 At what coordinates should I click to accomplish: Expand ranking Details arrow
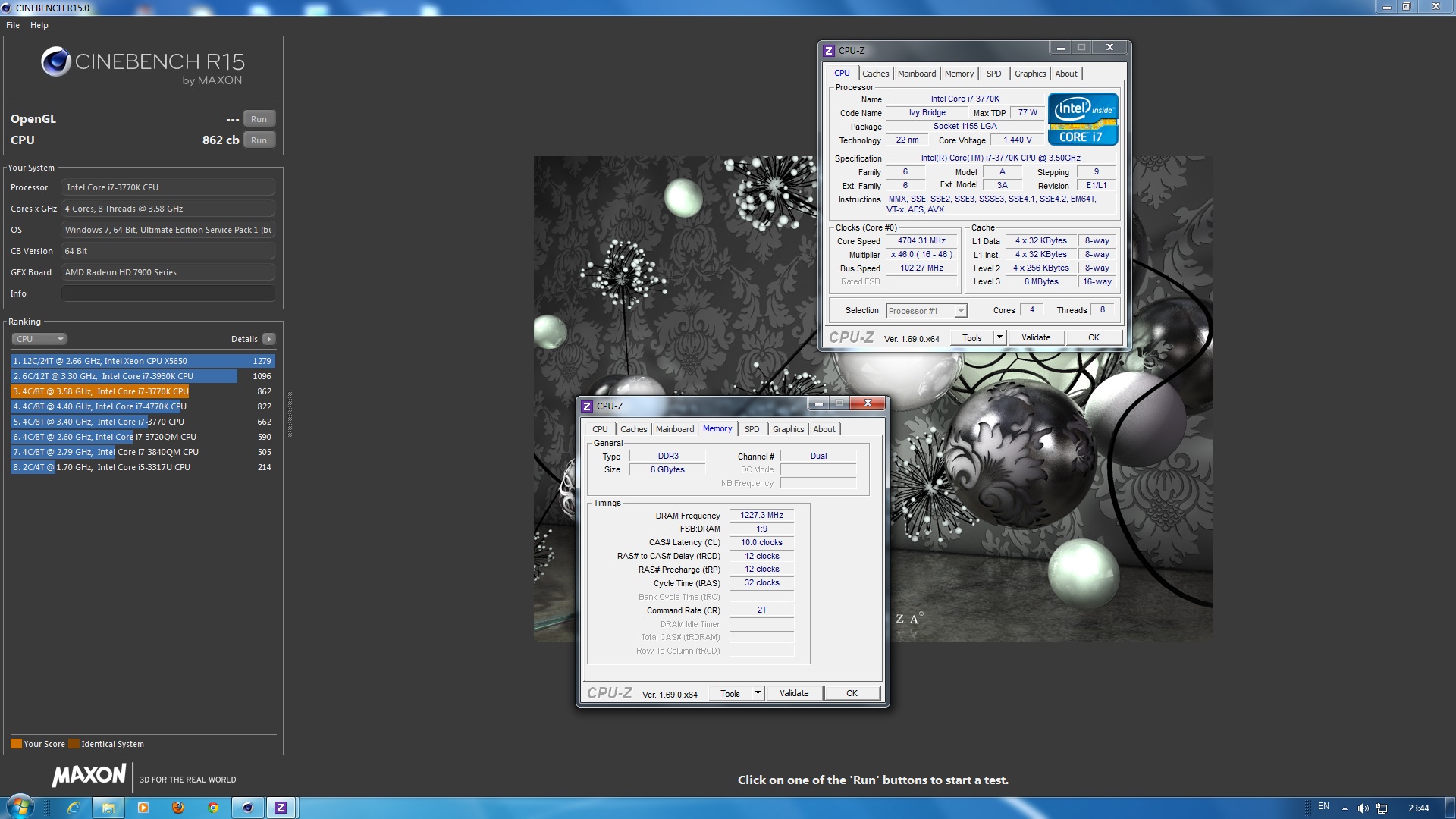(269, 339)
